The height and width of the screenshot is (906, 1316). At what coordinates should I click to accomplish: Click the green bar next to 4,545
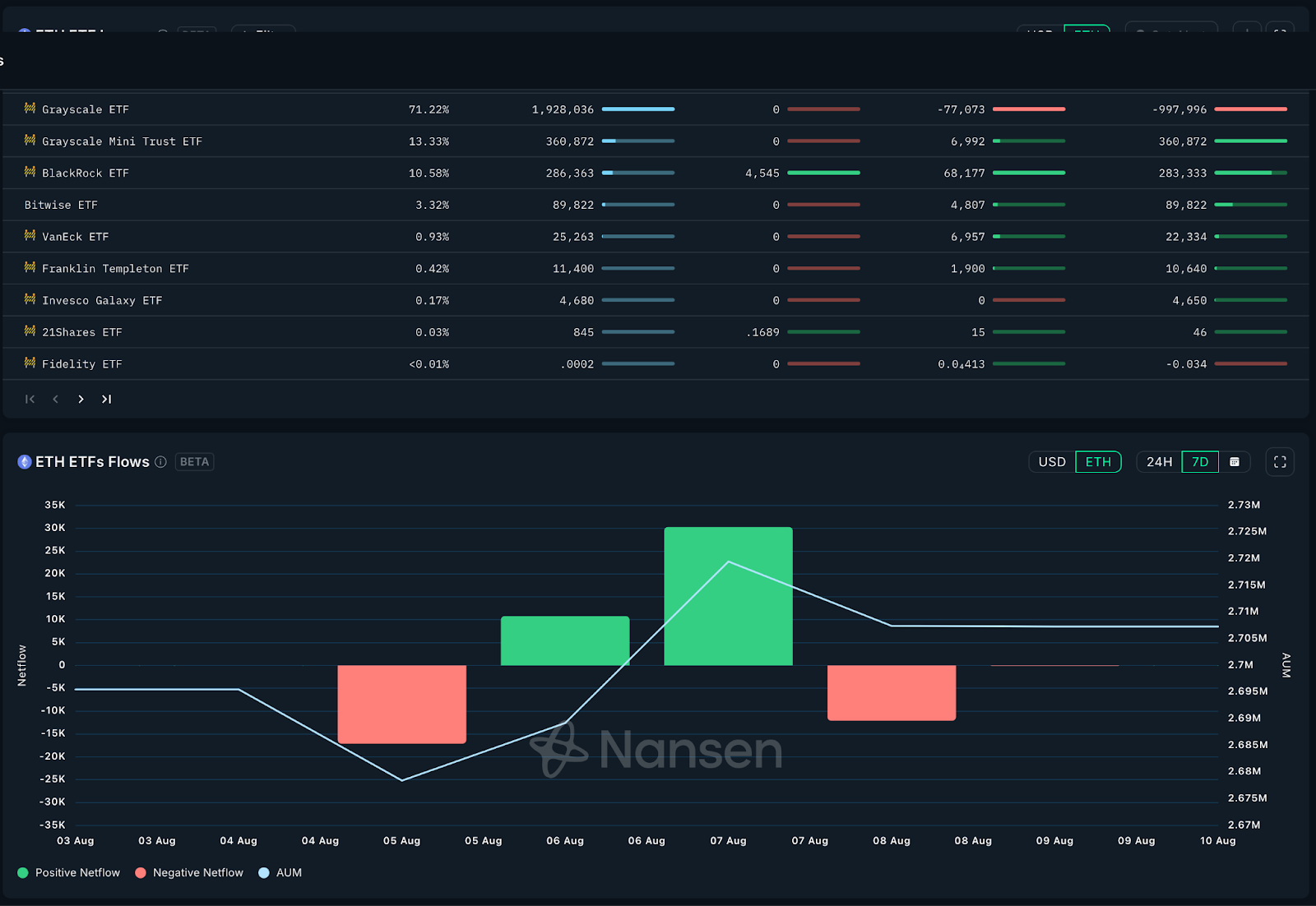tap(823, 173)
